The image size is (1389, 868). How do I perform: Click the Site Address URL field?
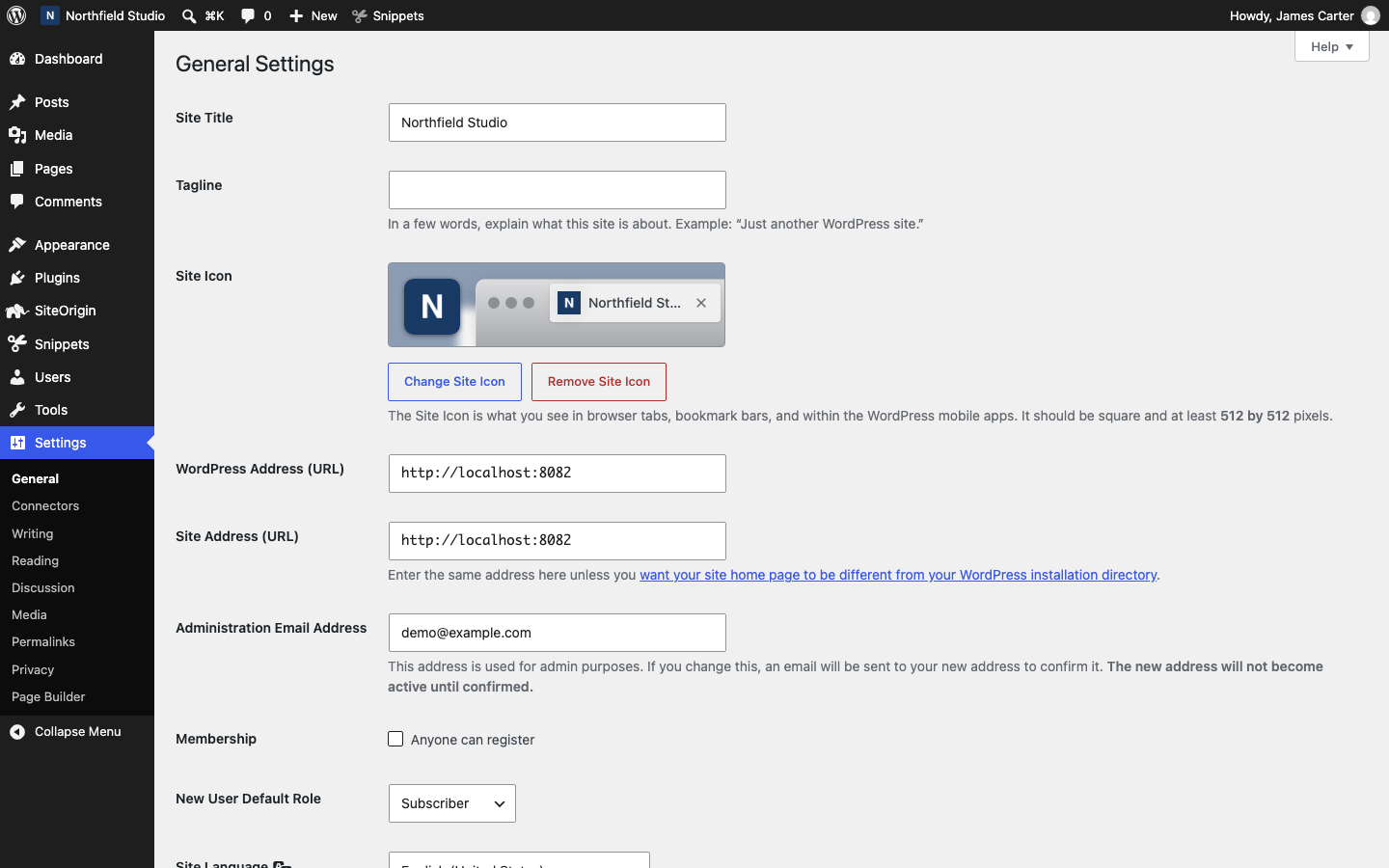pyautogui.click(x=558, y=541)
